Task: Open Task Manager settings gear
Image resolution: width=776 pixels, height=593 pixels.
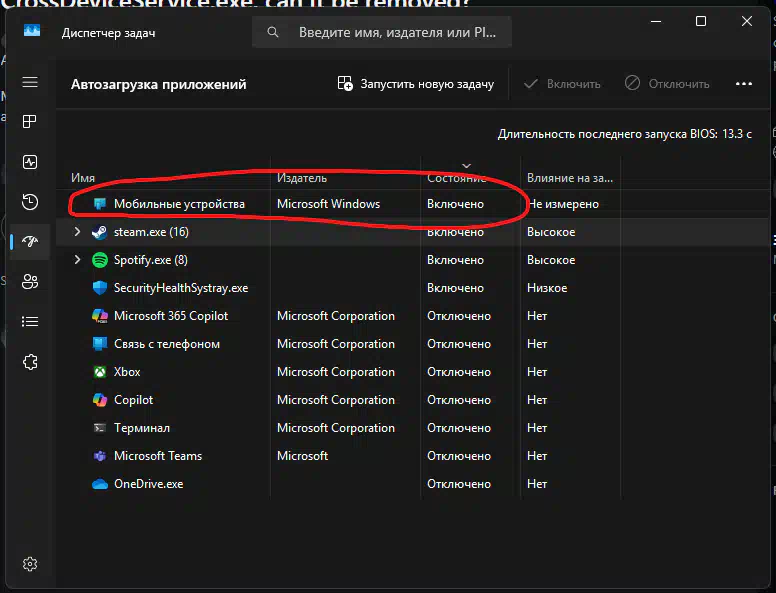Action: [x=30, y=564]
